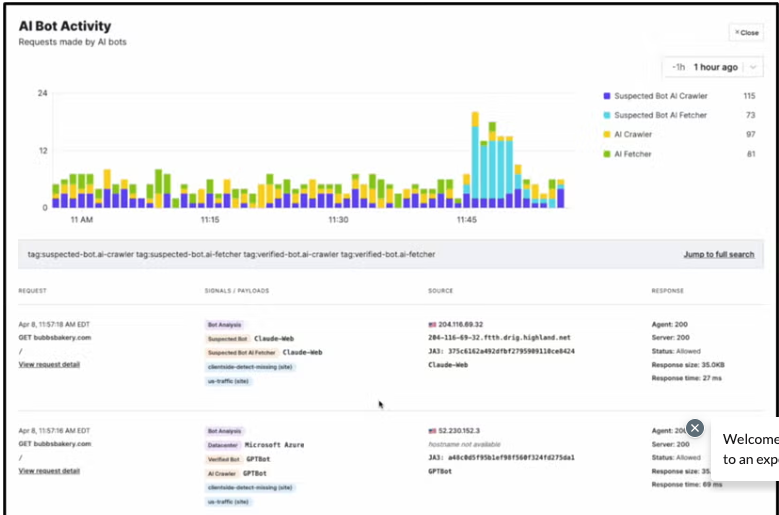This screenshot has height=515, width=779.
Task: Select the JA3 hash of the GPTBot request
Action: pyautogui.click(x=511, y=457)
